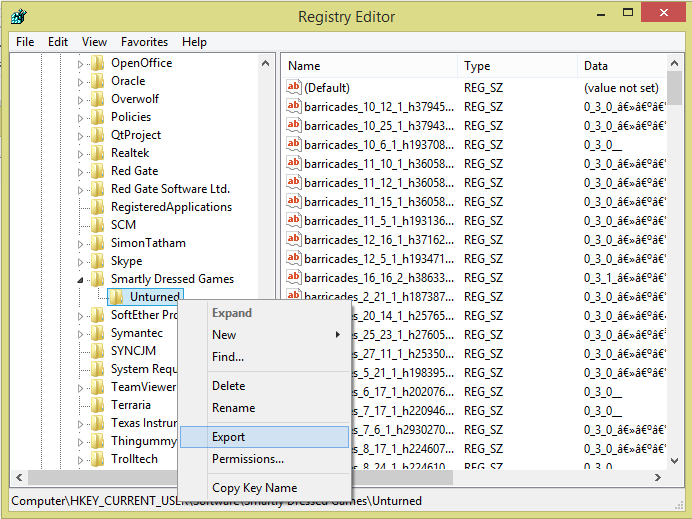Viewport: 692px width, 519px height.
Task: Choose Permissions... from the context menu
Action: (264, 459)
